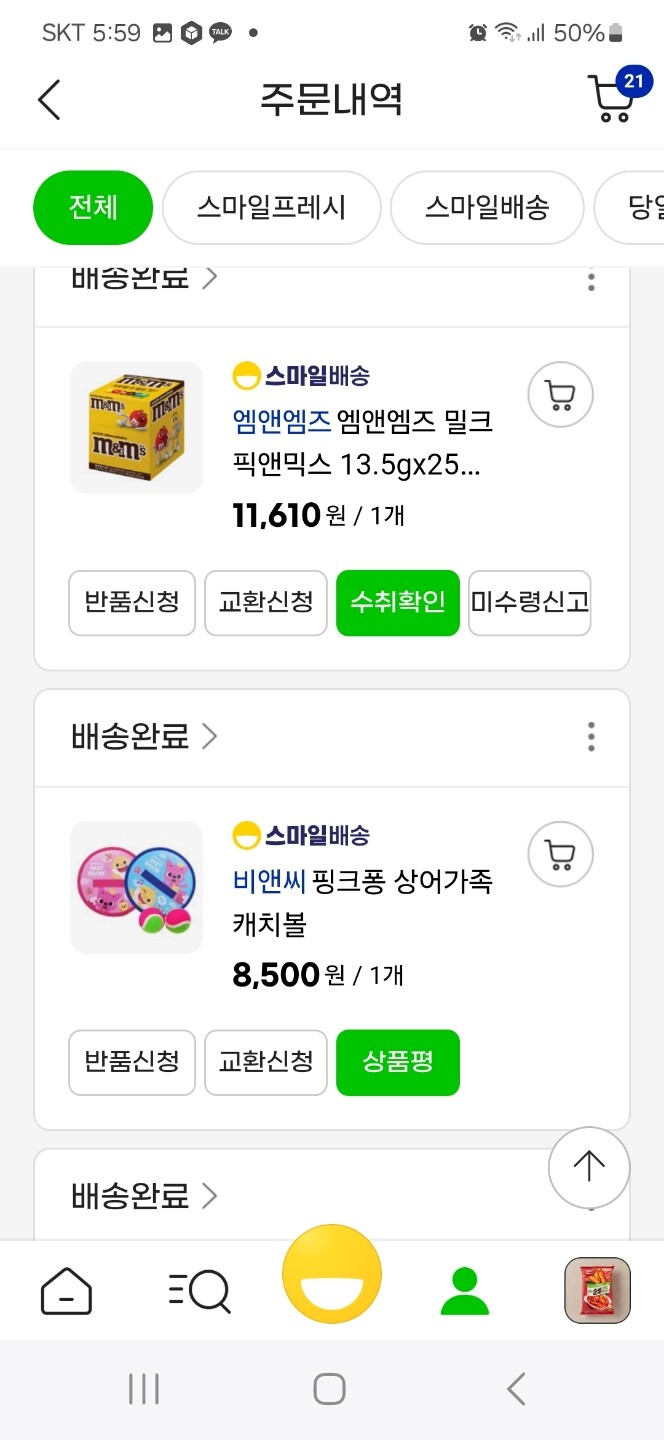Enable the 스마일배송 filter
This screenshot has width=664, height=1440.
pyautogui.click(x=487, y=207)
